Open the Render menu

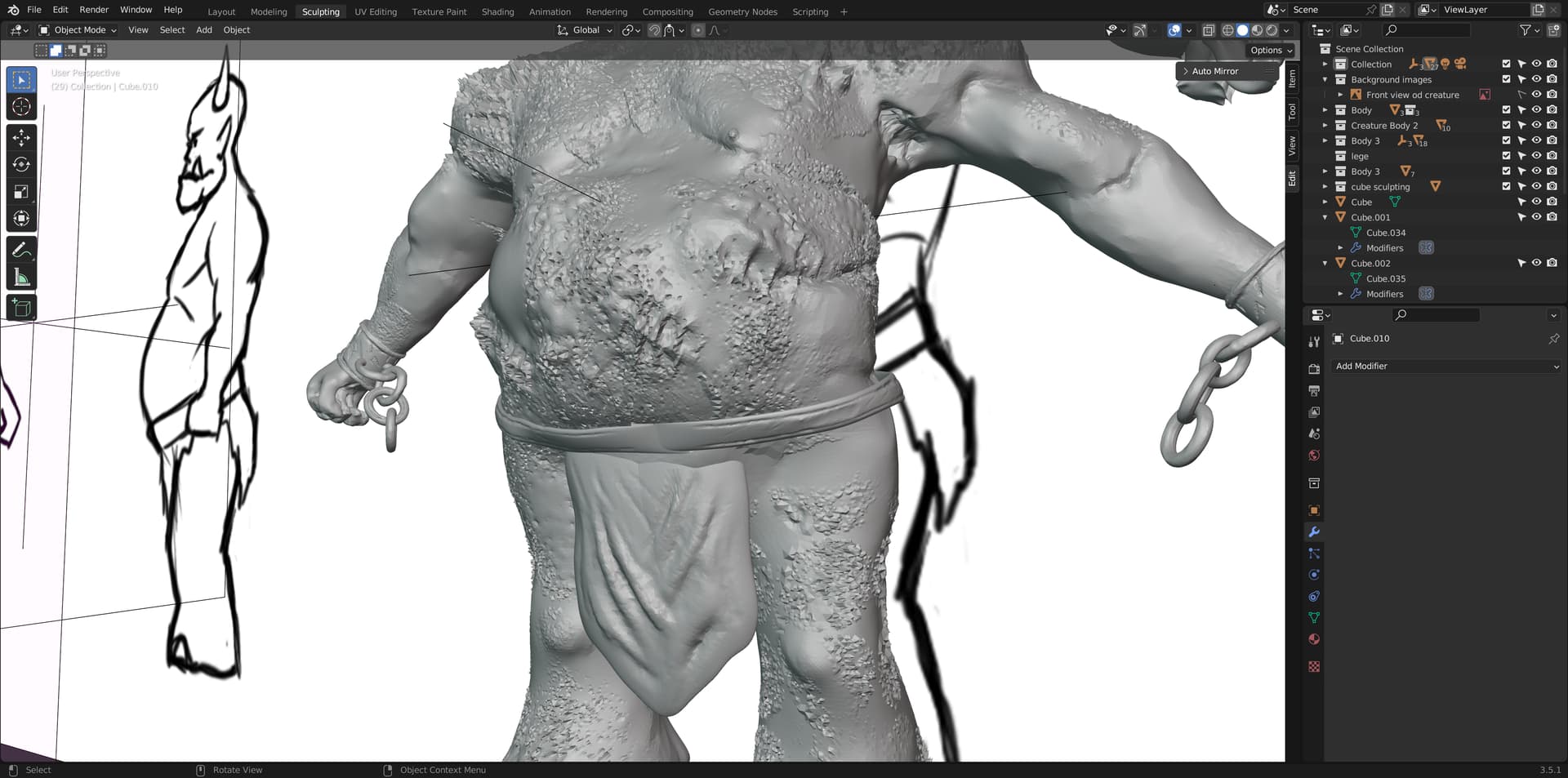pos(94,10)
